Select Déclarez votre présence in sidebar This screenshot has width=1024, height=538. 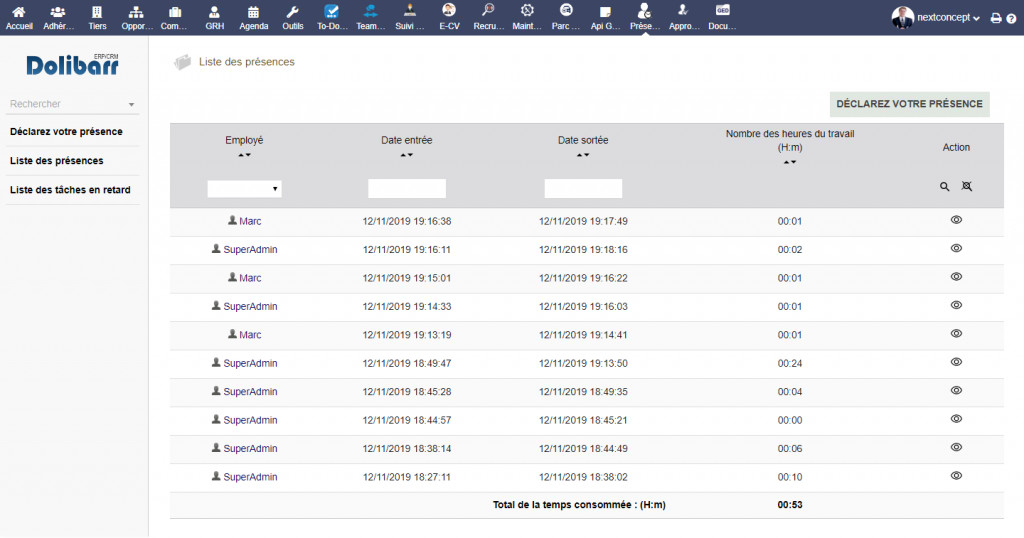coord(66,132)
